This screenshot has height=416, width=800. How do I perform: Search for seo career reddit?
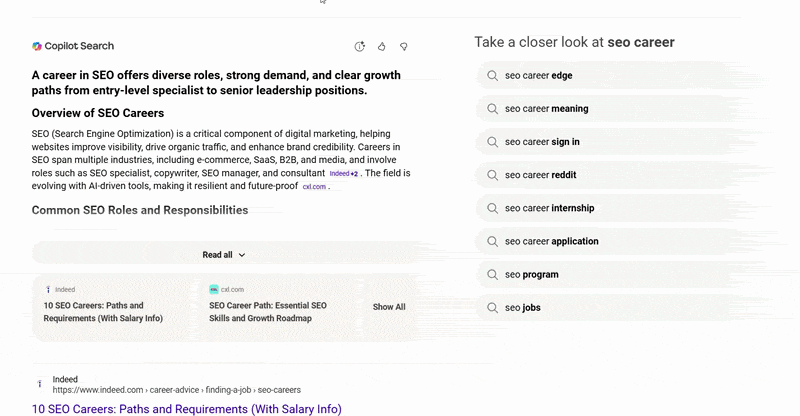click(x=607, y=175)
